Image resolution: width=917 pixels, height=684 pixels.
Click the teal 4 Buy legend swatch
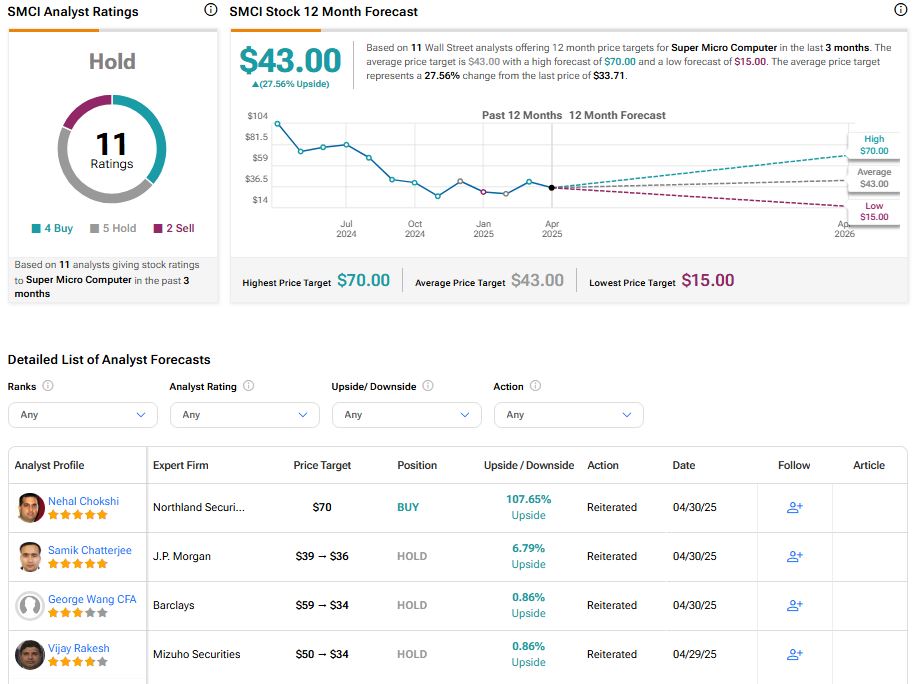pyautogui.click(x=36, y=229)
